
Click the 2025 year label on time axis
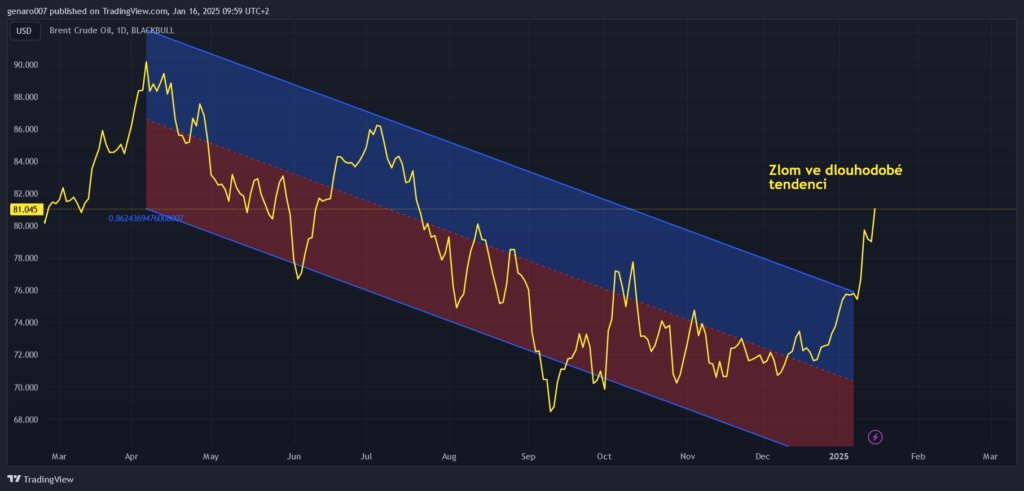[x=838, y=456]
